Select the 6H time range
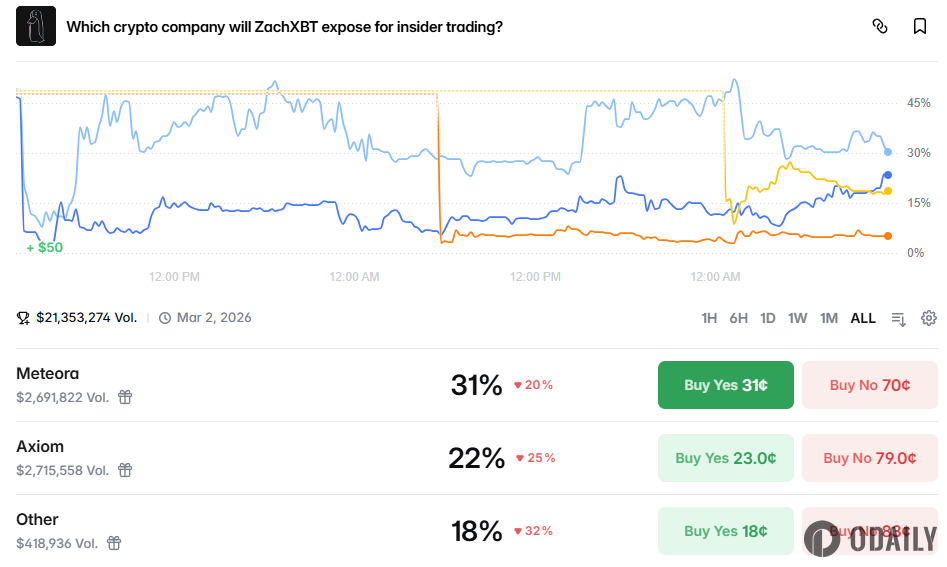 738,318
